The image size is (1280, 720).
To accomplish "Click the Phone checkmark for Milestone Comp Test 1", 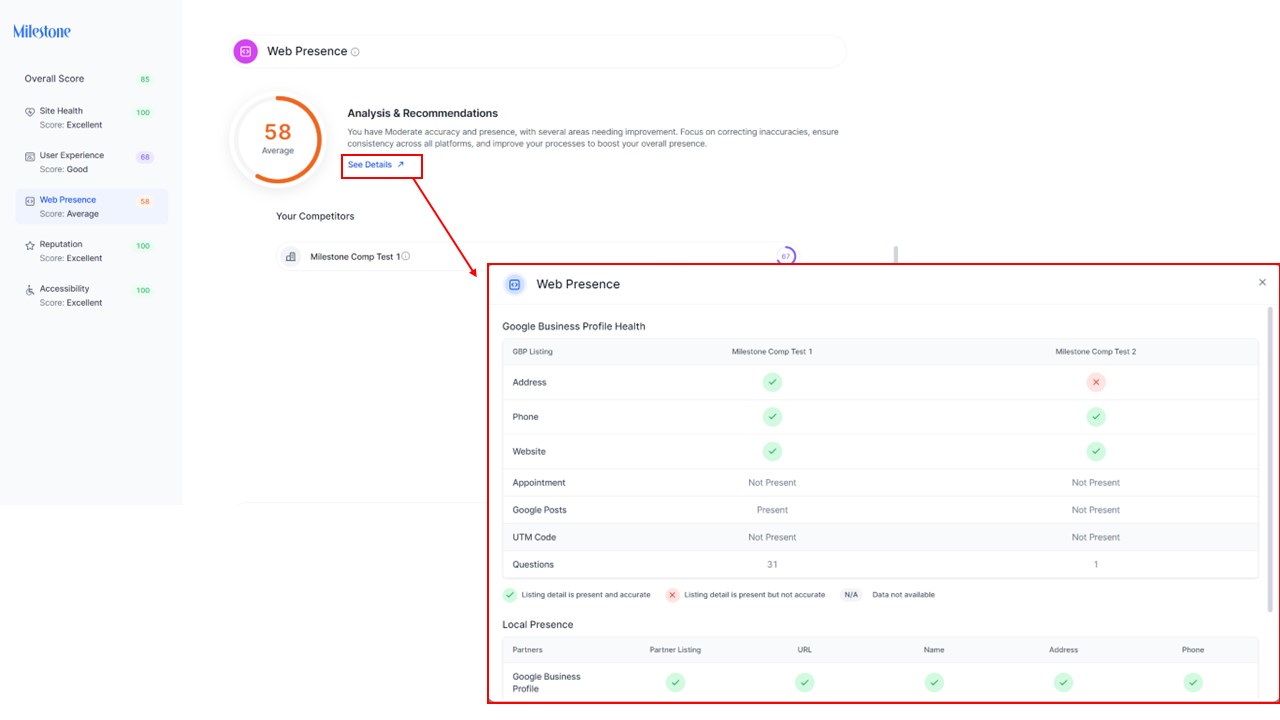I will click(772, 417).
